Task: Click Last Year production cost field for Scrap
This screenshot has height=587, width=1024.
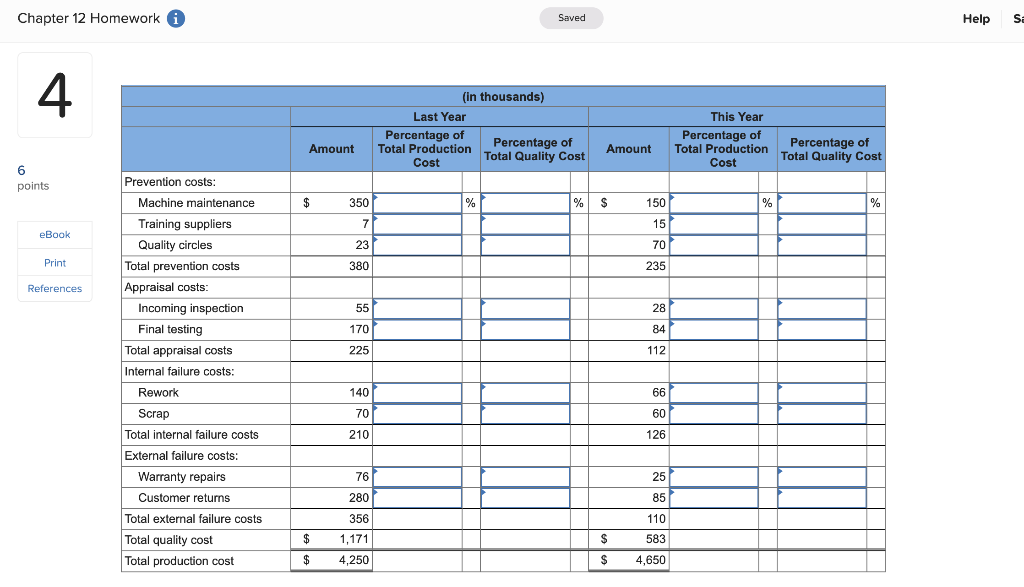Action: (x=417, y=413)
